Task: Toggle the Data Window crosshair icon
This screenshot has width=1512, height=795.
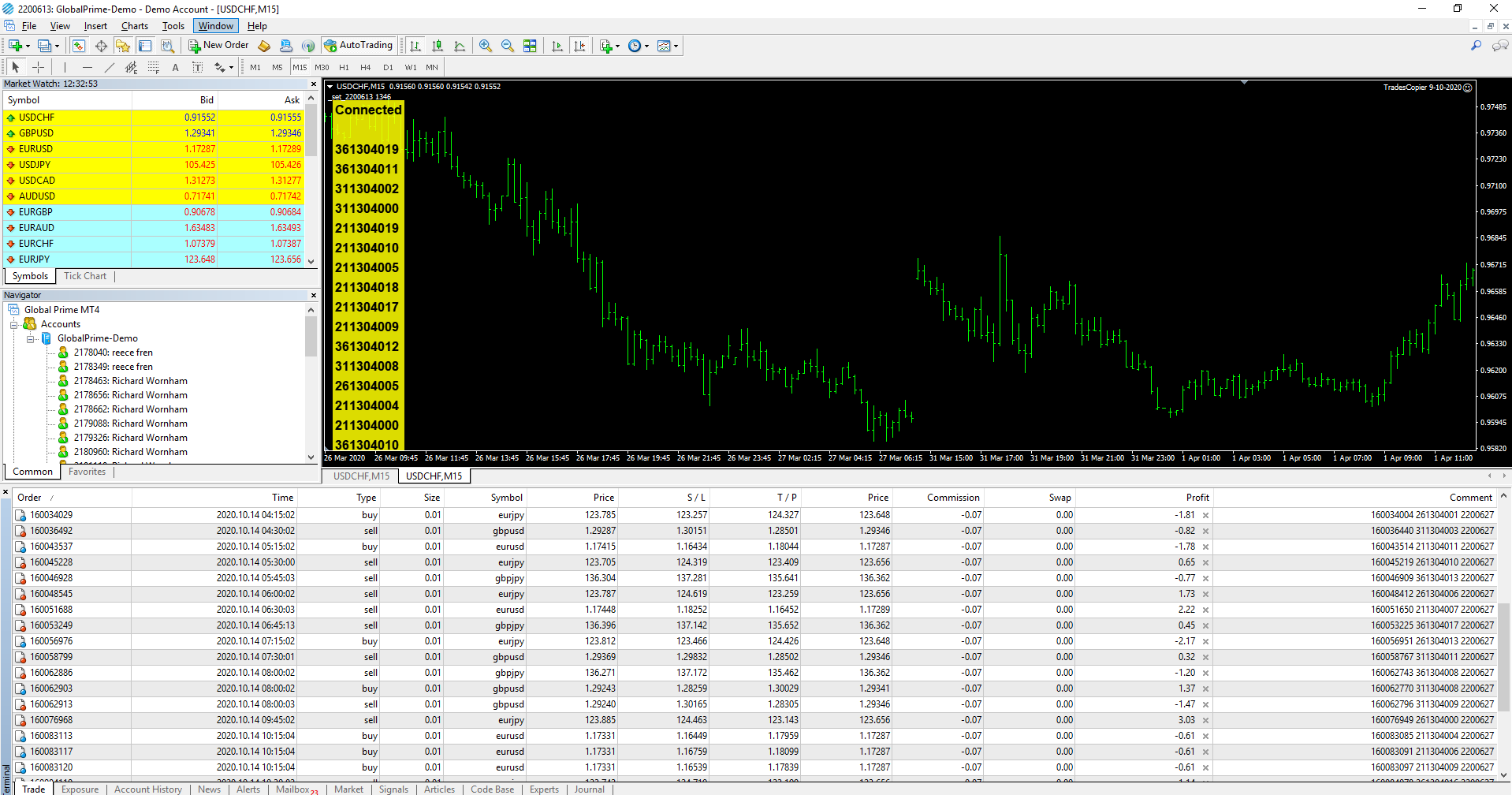Action: 101,46
